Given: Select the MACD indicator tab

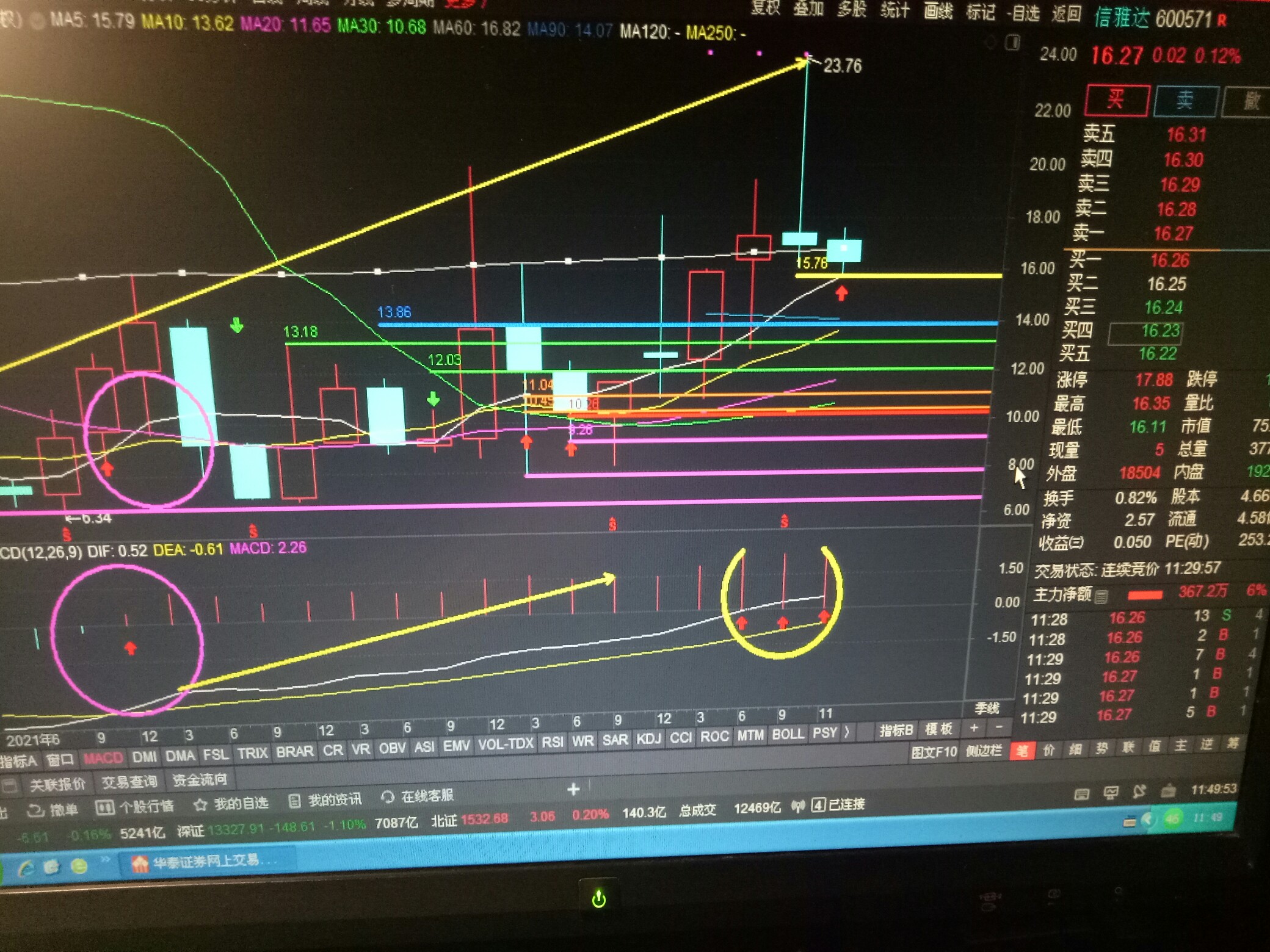Looking at the screenshot, I should tap(103, 758).
